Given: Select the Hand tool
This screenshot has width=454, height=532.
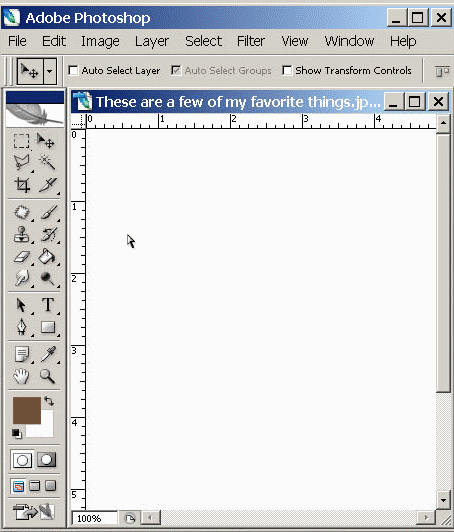Looking at the screenshot, I should (21, 376).
